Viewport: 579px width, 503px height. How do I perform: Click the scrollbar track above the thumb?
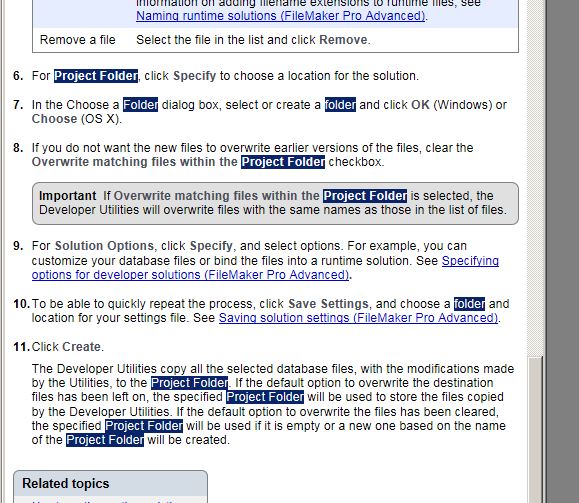point(535,177)
